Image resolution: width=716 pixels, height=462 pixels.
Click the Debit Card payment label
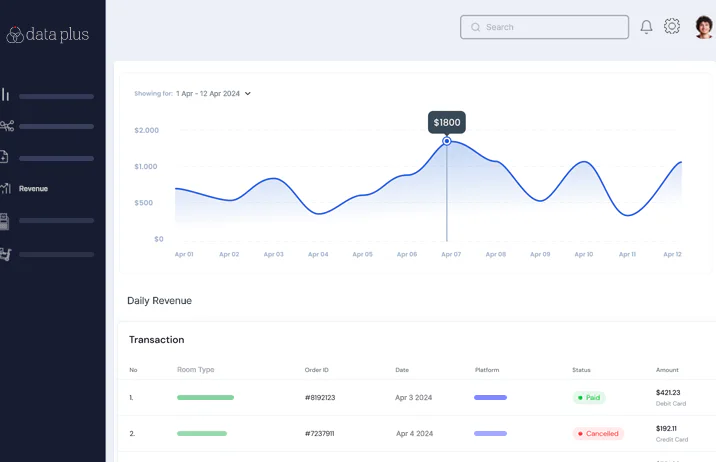[x=671, y=404]
